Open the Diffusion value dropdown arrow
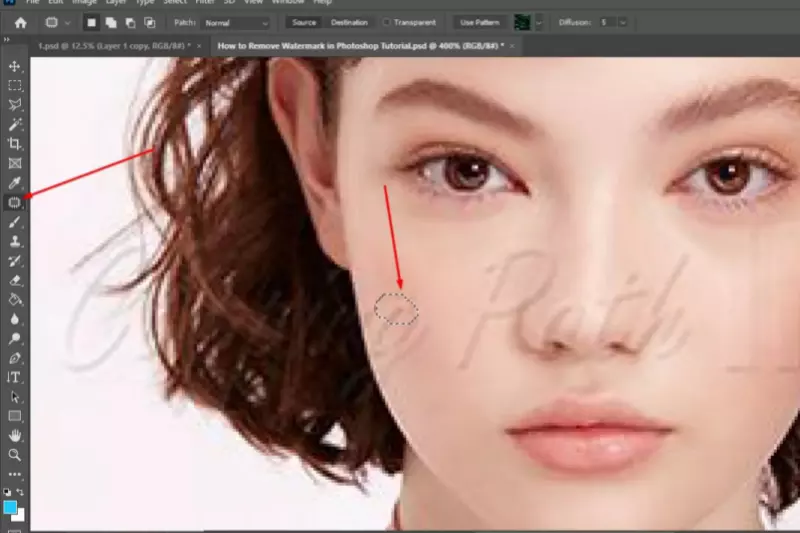 coord(622,22)
